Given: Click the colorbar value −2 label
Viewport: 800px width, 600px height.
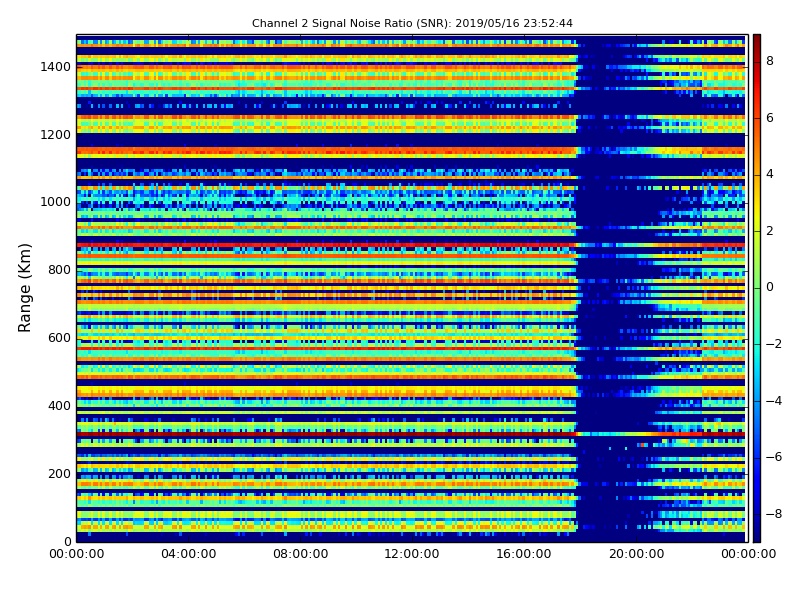Looking at the screenshot, I should pos(774,344).
